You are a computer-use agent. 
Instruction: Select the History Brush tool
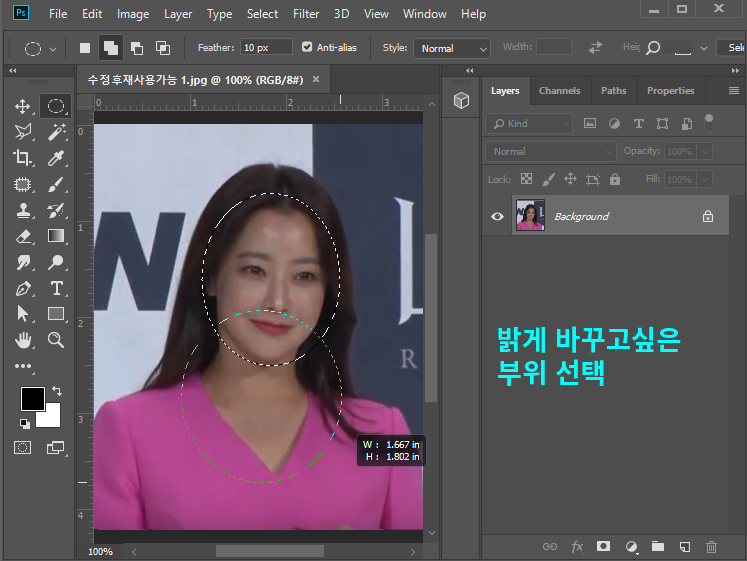(x=56, y=210)
